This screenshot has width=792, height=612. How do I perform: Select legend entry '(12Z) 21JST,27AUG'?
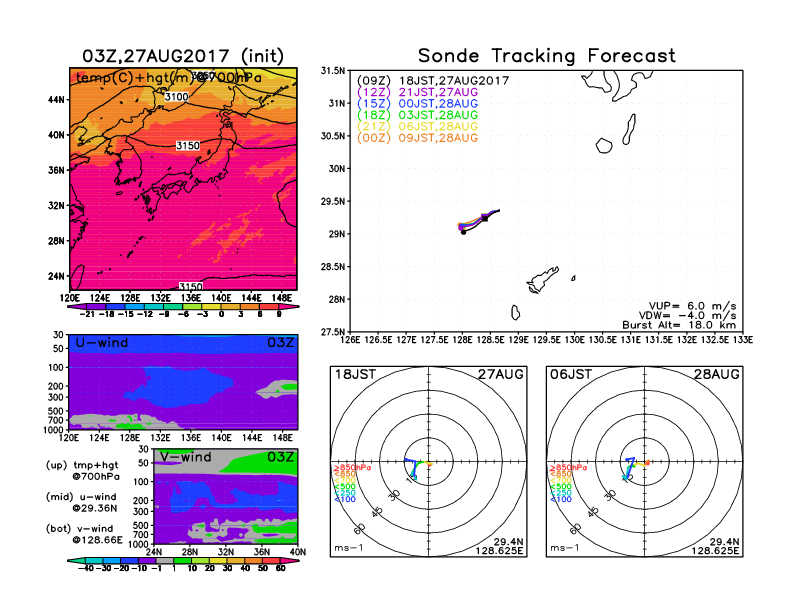[x=417, y=92]
